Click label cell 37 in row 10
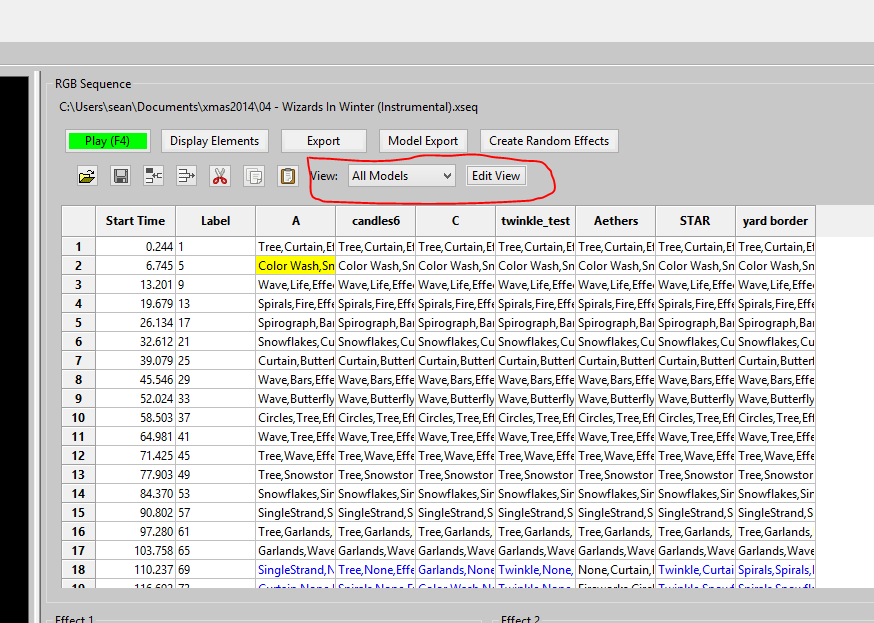This screenshot has height=623, width=874. pyautogui.click(x=216, y=417)
